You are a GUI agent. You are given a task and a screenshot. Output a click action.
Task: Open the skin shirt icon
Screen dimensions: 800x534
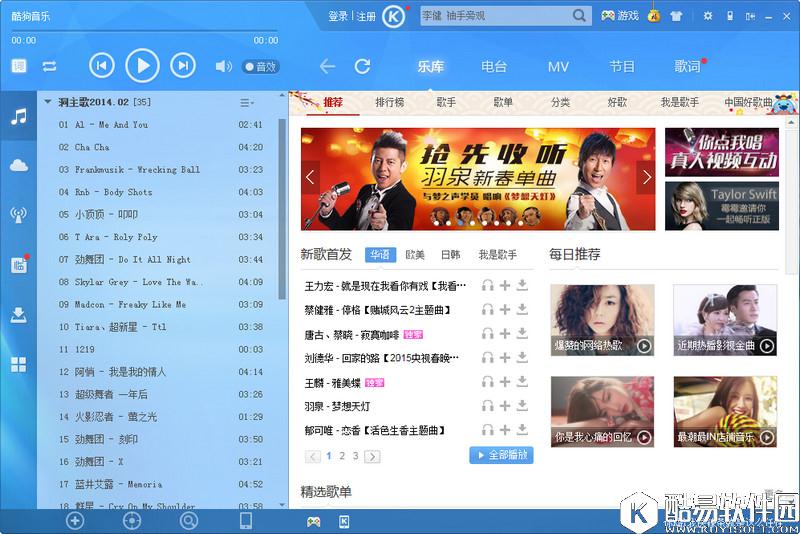(x=676, y=16)
